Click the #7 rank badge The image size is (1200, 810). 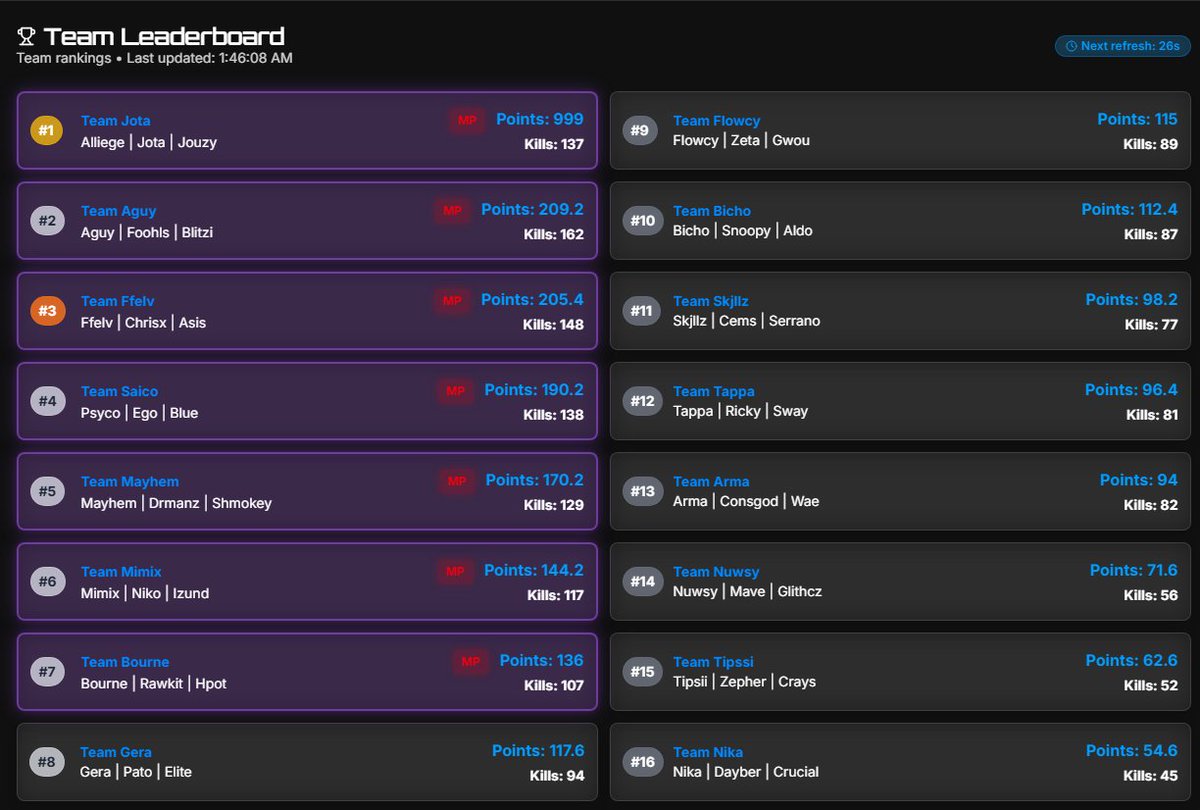pyautogui.click(x=47, y=671)
